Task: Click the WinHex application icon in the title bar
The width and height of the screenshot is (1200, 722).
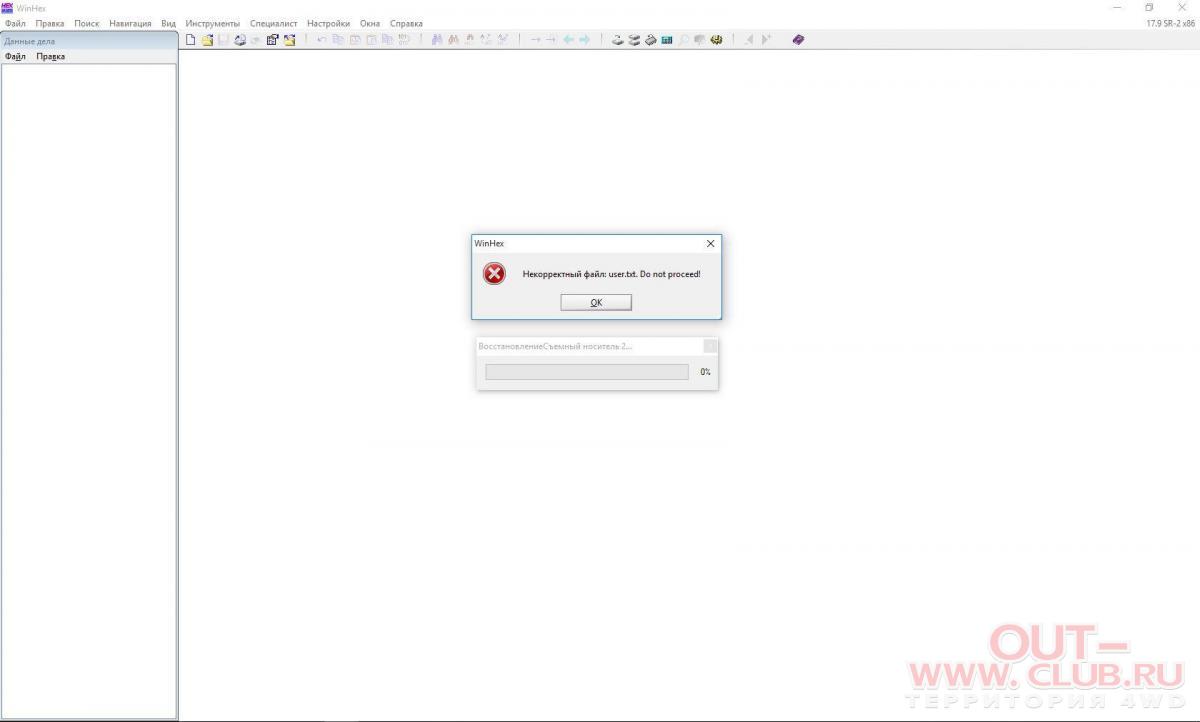Action: point(7,8)
